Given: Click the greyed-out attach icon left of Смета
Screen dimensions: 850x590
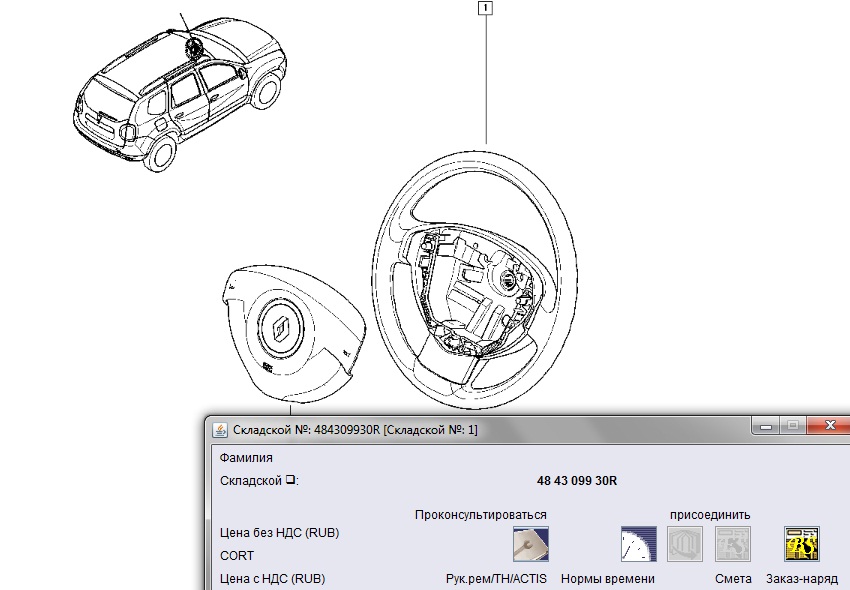Looking at the screenshot, I should point(685,543).
